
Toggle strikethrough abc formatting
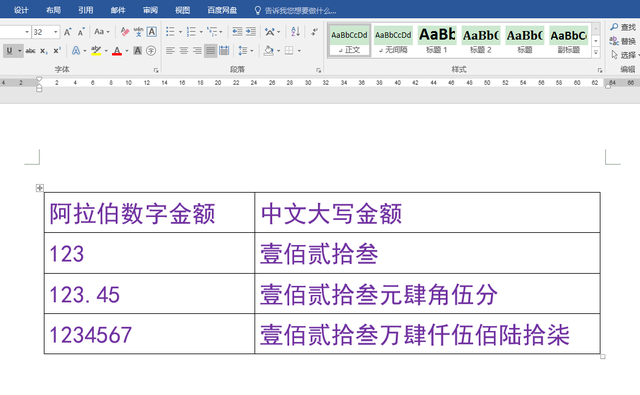(x=30, y=51)
